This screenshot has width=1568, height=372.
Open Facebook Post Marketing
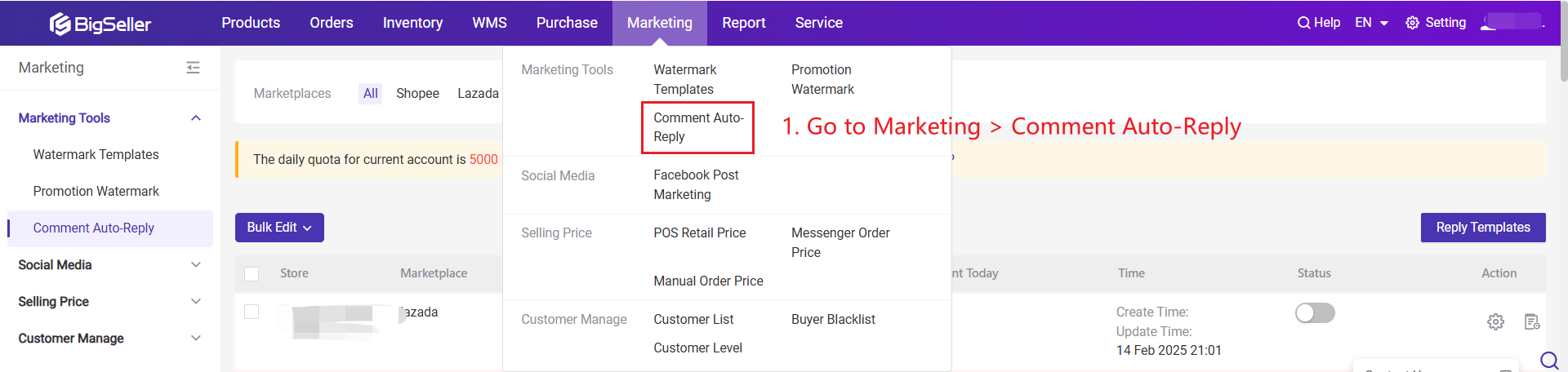(696, 185)
